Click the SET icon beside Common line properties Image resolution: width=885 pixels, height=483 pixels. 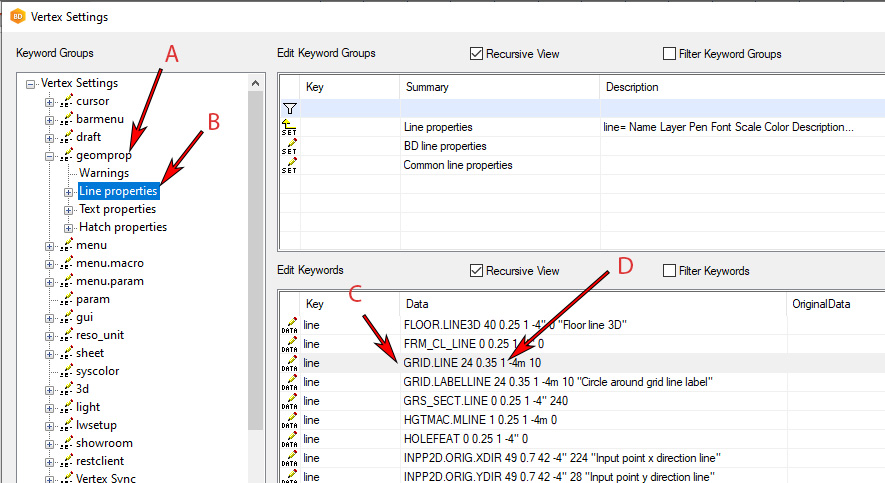click(290, 165)
